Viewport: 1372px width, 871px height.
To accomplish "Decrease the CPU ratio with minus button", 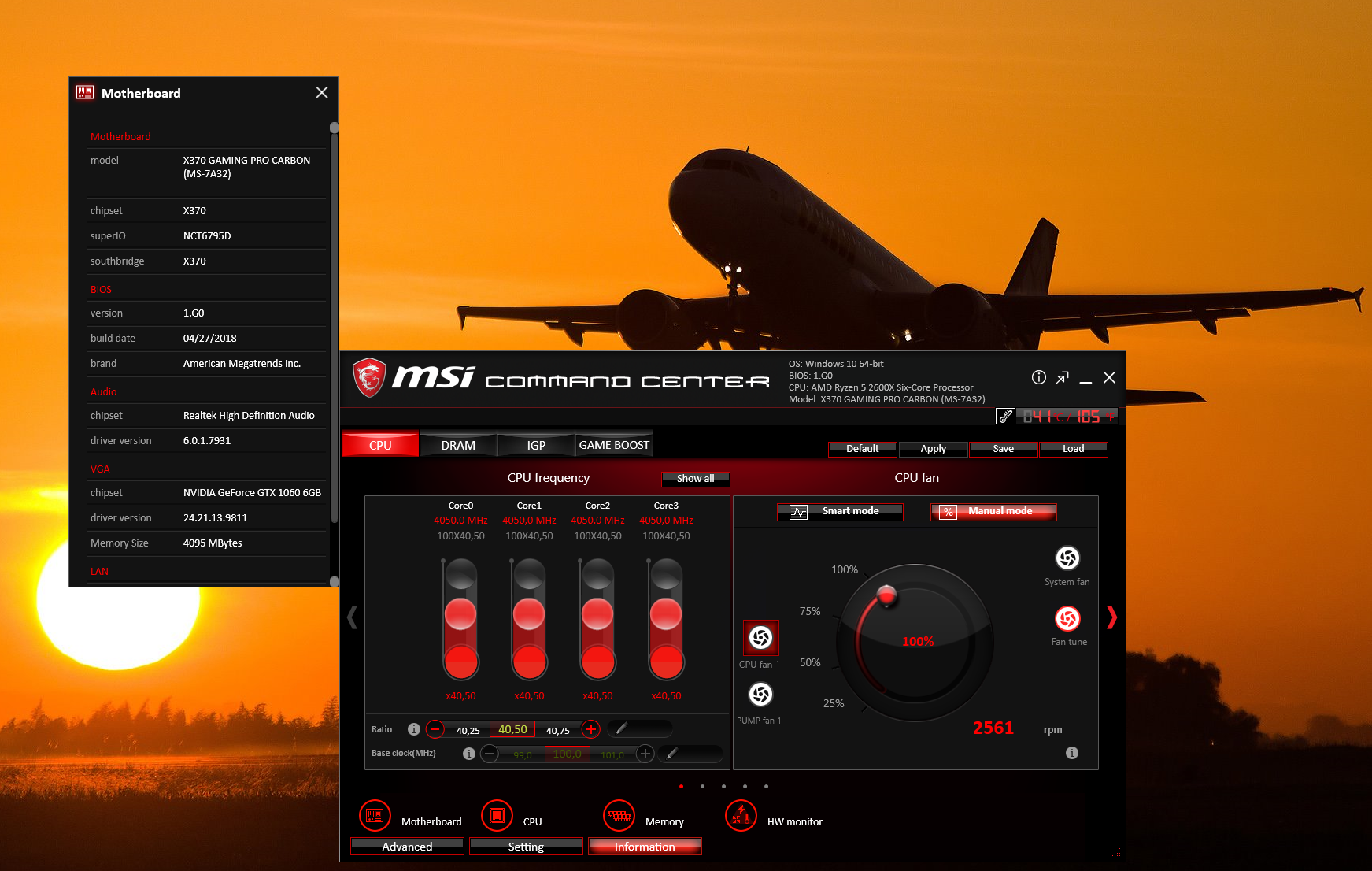I will tap(435, 729).
